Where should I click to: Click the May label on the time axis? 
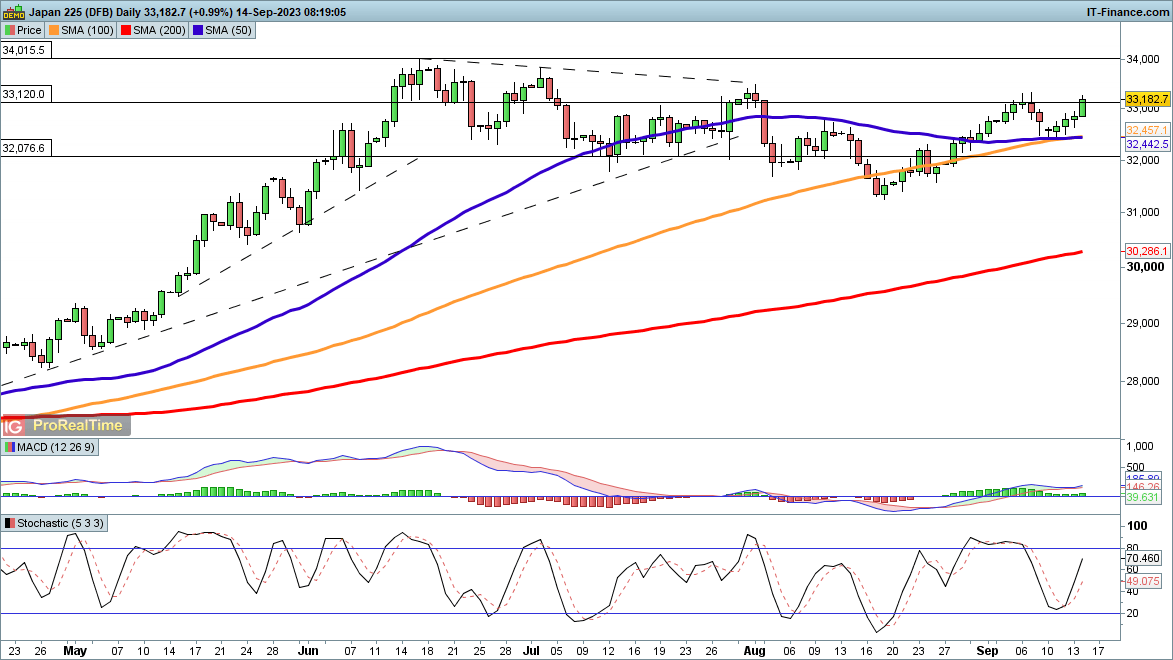pyautogui.click(x=76, y=650)
